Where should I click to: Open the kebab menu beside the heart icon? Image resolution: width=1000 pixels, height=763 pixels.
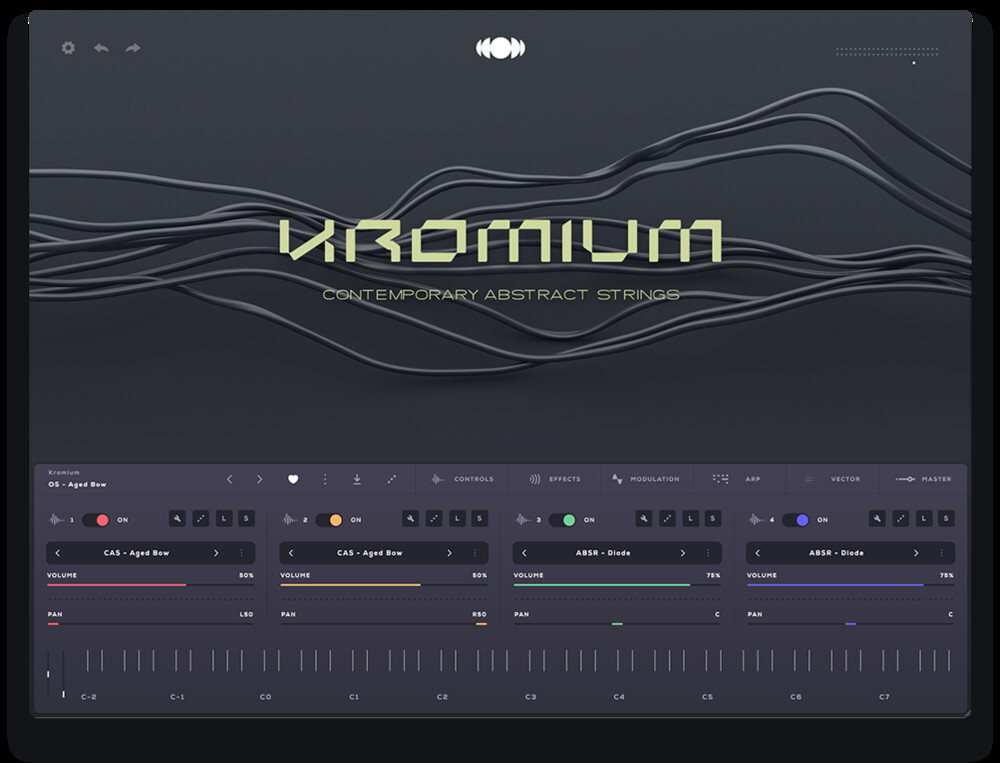325,479
